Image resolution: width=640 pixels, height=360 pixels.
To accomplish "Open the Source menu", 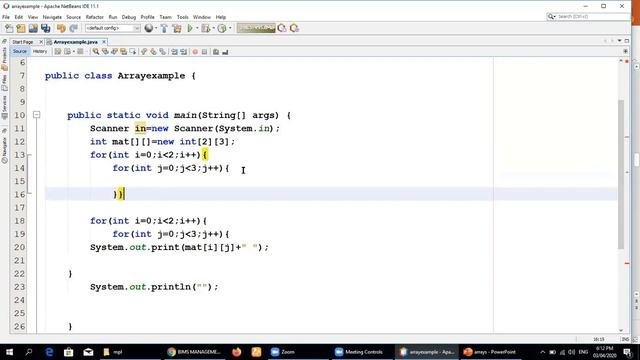I will click(73, 17).
